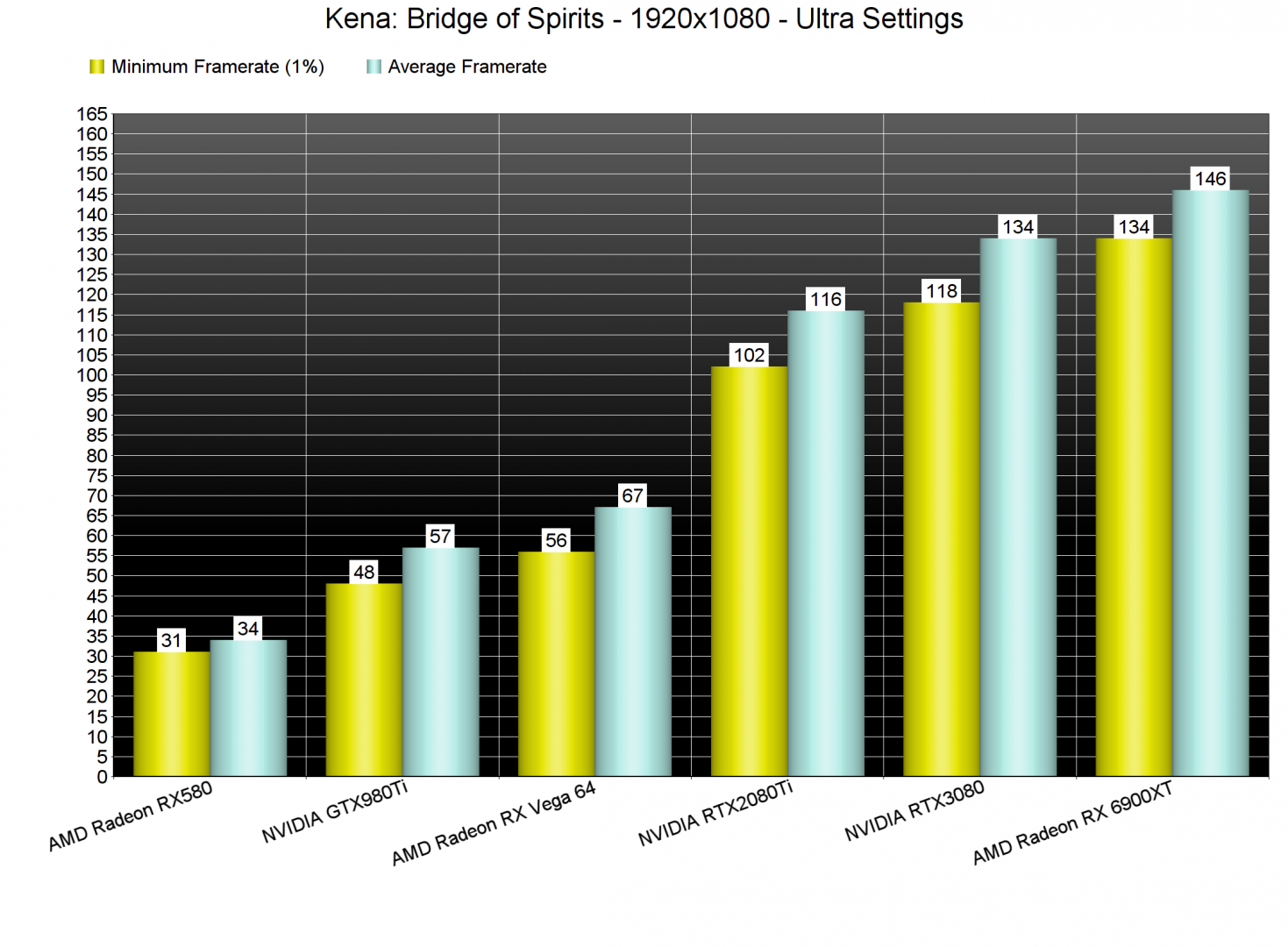Click the AMD Radeon RX Vega 64 axis label
This screenshot has height=947, width=1288.
tap(494, 822)
